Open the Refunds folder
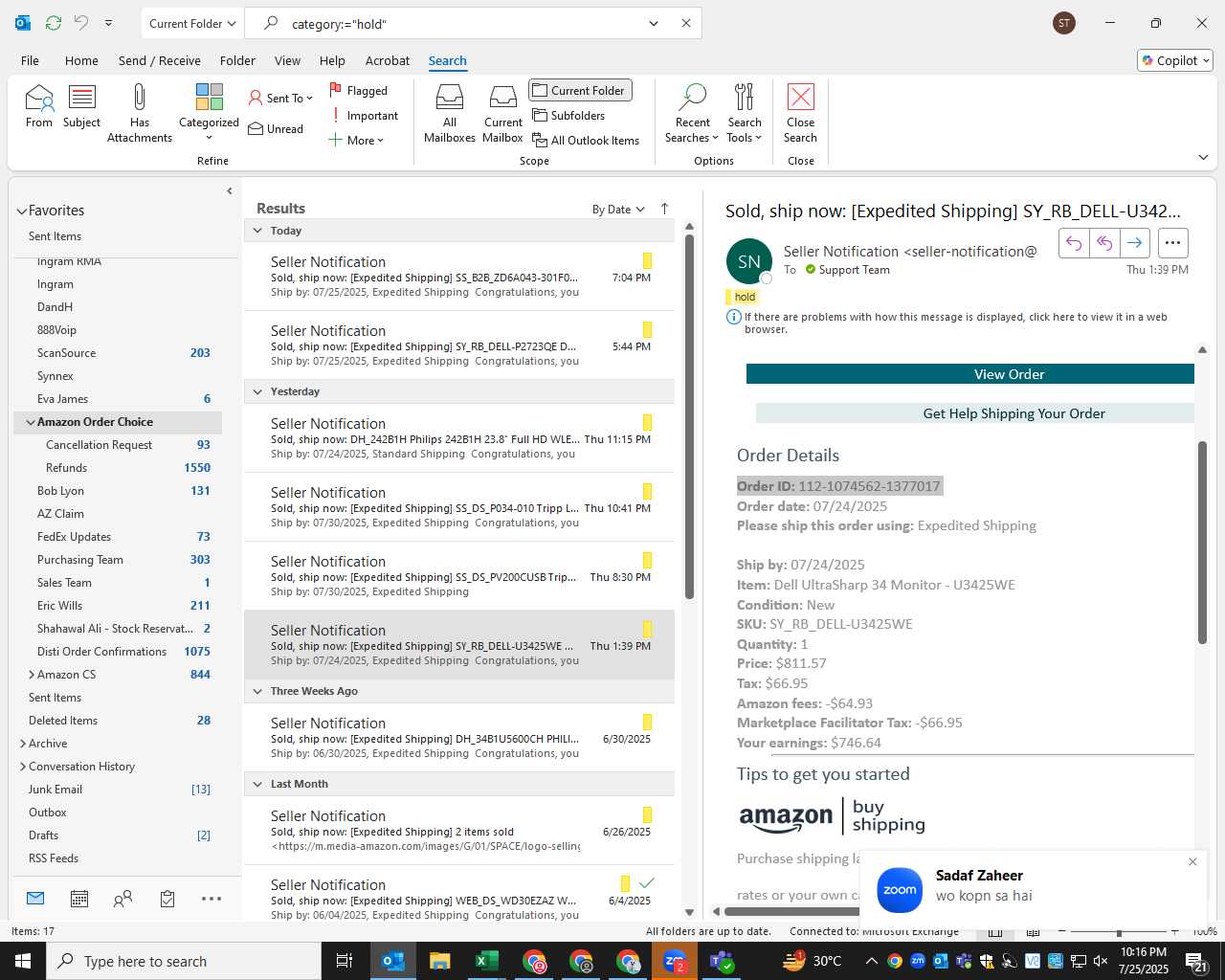 (120, 468)
